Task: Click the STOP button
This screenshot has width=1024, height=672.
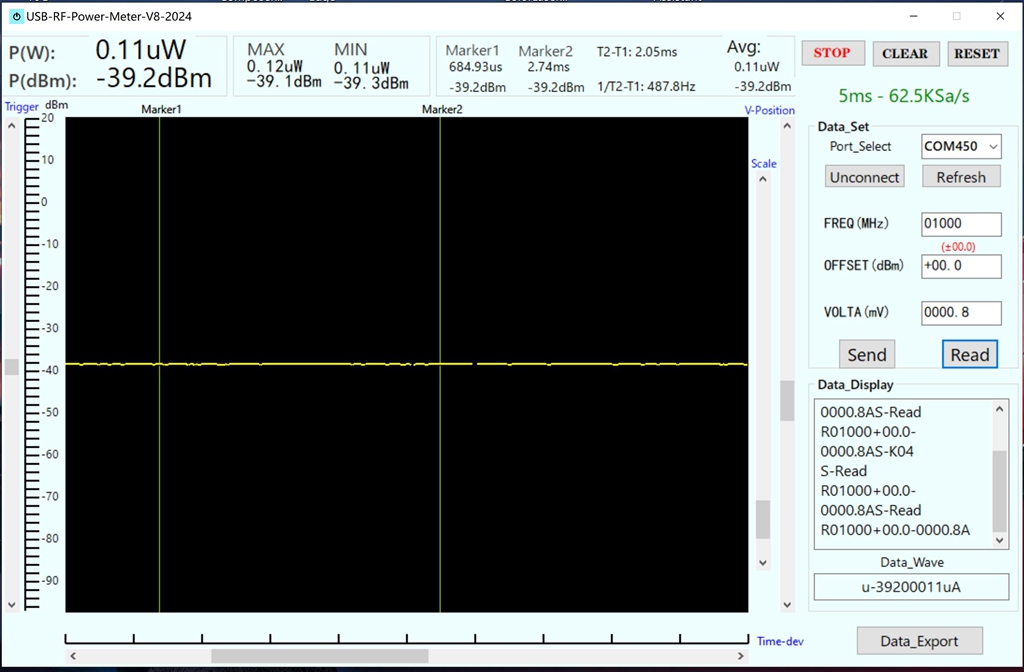Action: point(833,54)
